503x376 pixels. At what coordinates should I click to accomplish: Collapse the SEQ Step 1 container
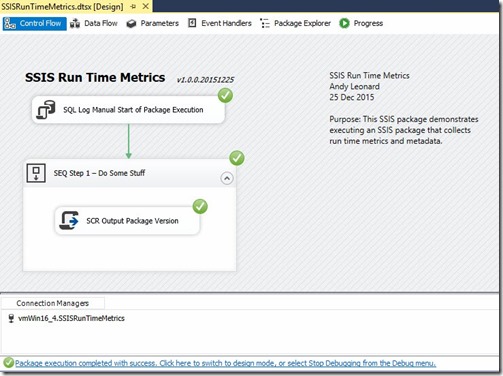227,178
